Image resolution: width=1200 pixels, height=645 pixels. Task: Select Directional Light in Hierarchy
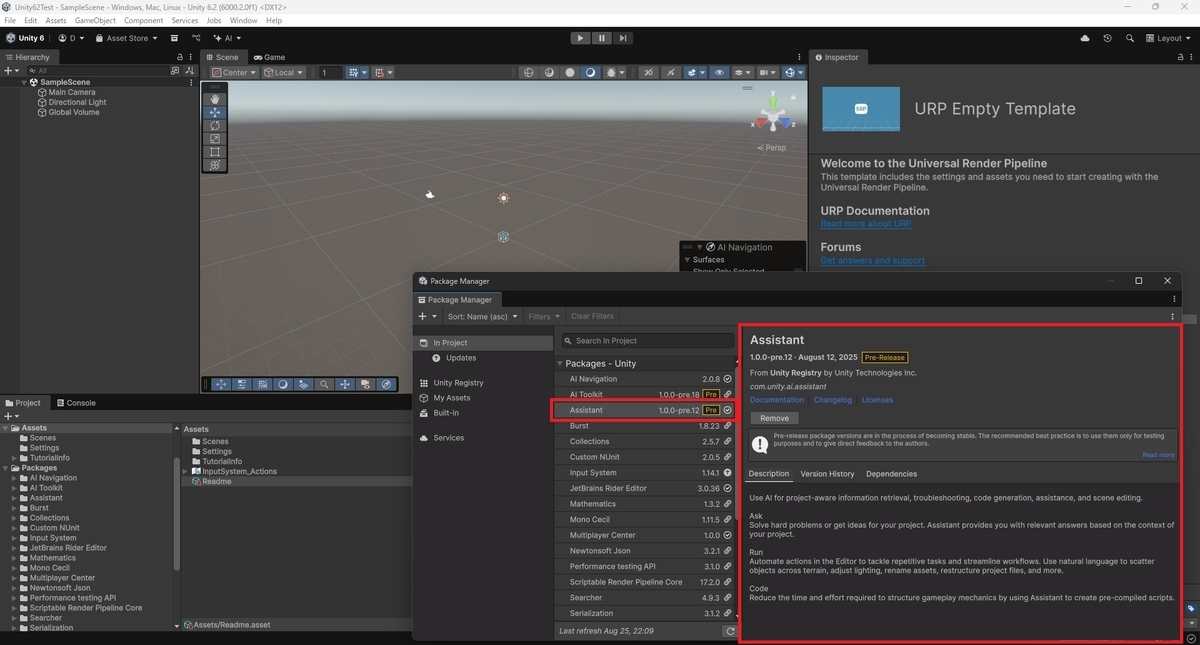77,102
